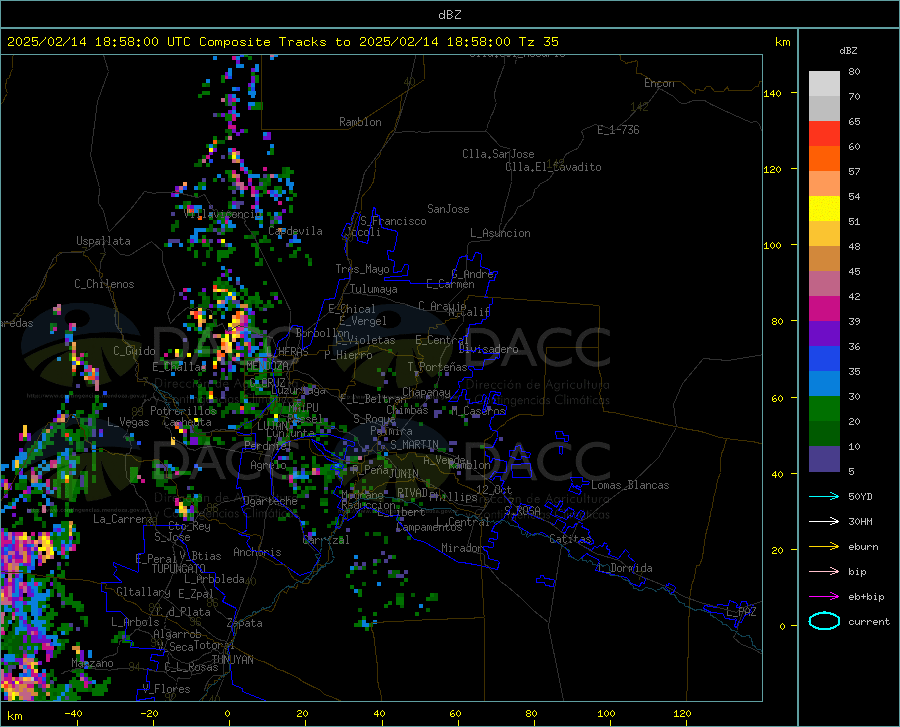Click the yellow eburn arrow in legend
The image size is (900, 727).
coord(824,547)
